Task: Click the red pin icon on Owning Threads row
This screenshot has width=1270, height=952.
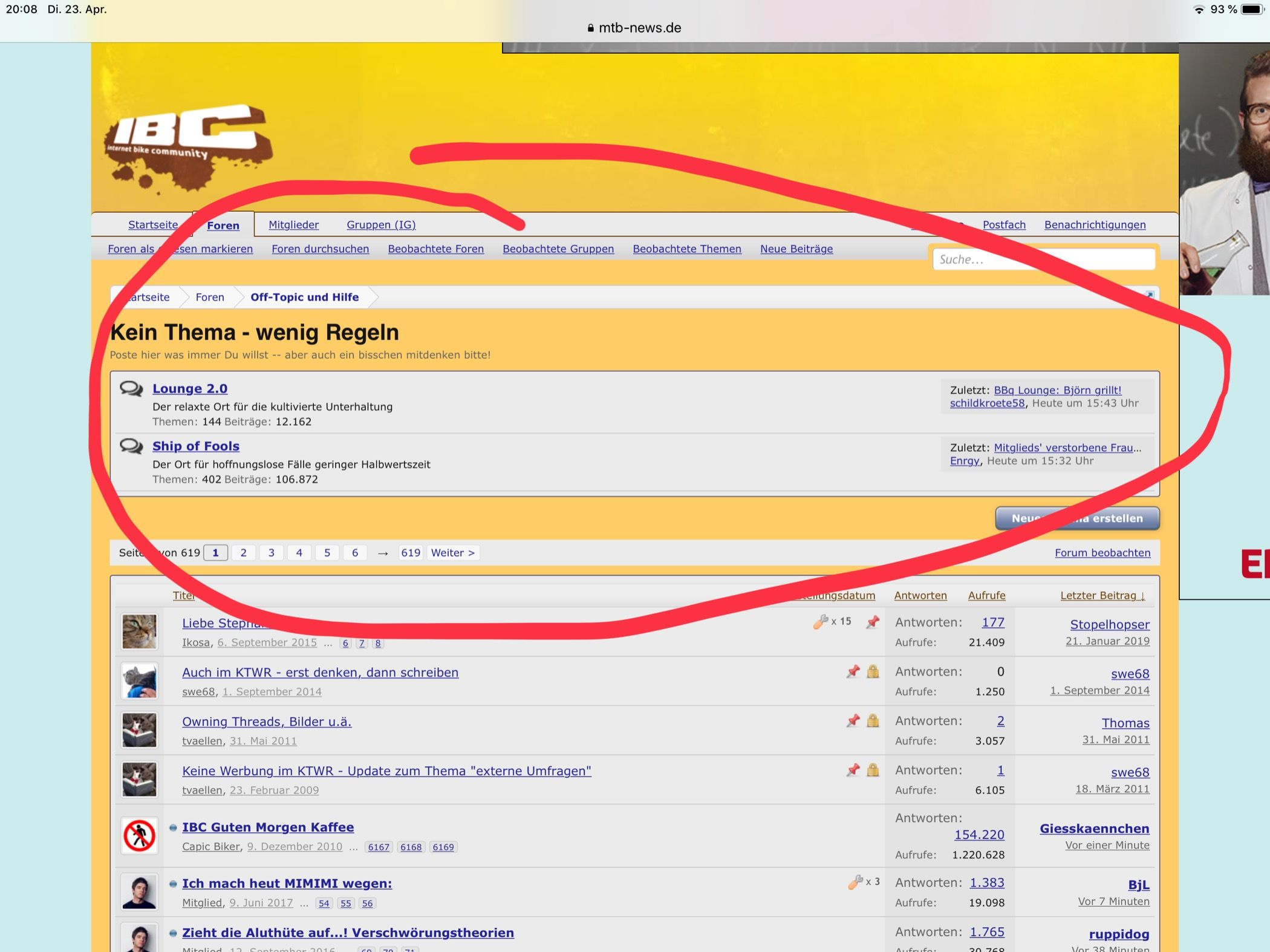Action: (x=853, y=720)
